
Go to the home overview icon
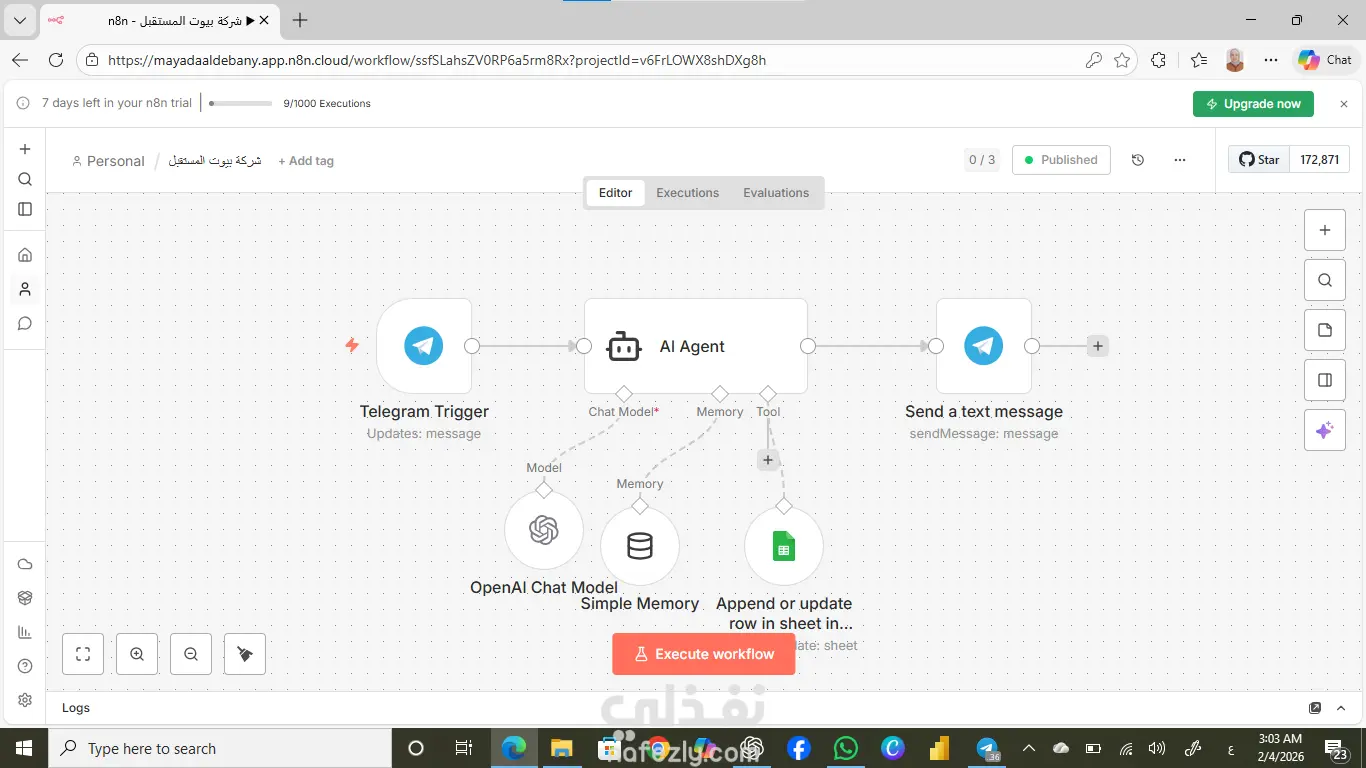pos(25,255)
